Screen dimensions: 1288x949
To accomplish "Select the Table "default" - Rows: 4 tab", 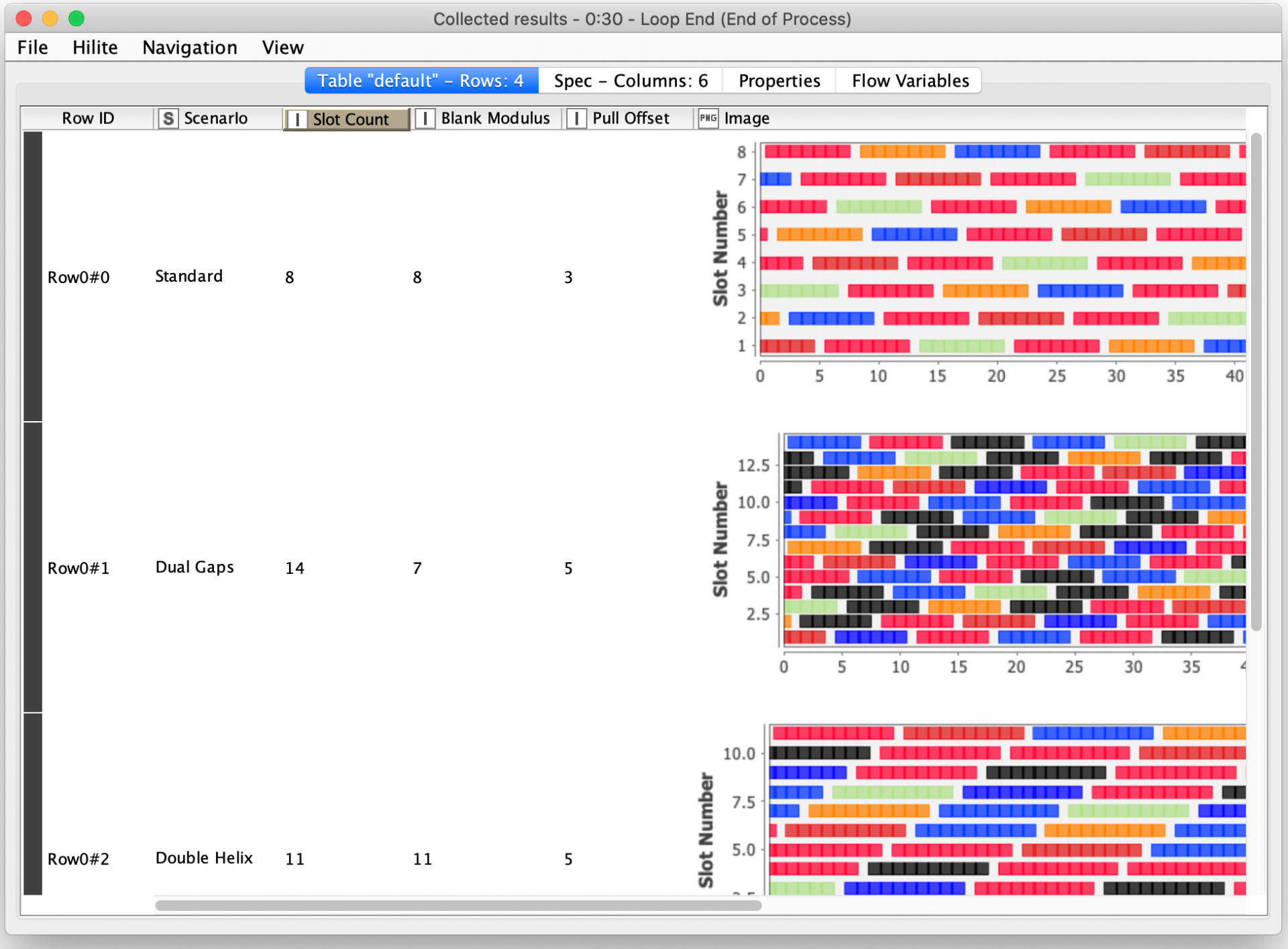I will point(421,80).
